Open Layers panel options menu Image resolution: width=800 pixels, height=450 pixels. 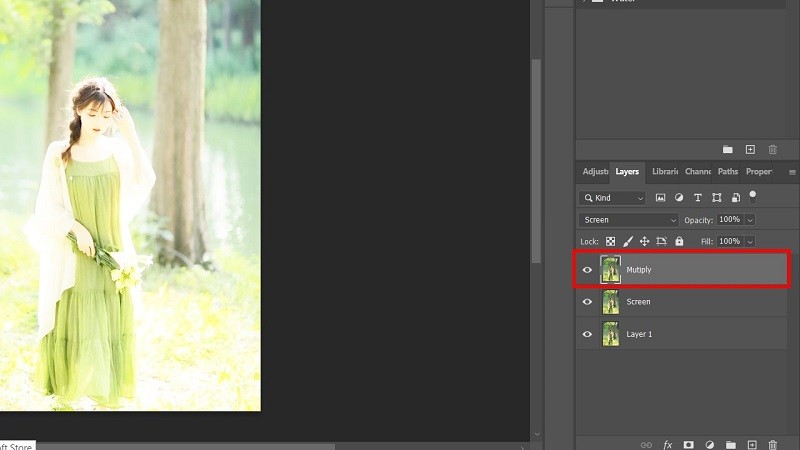click(792, 172)
